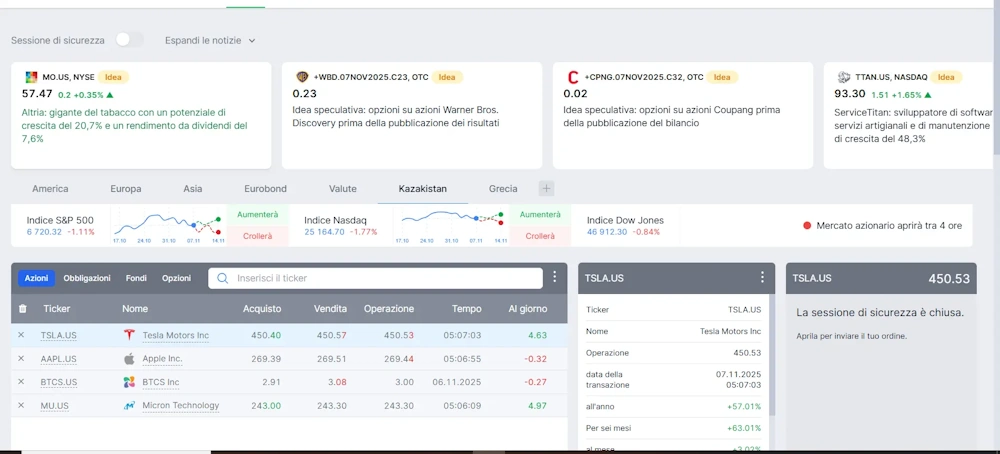Click the Tesla Motors logo icon
1000x454 pixels.
[129, 335]
